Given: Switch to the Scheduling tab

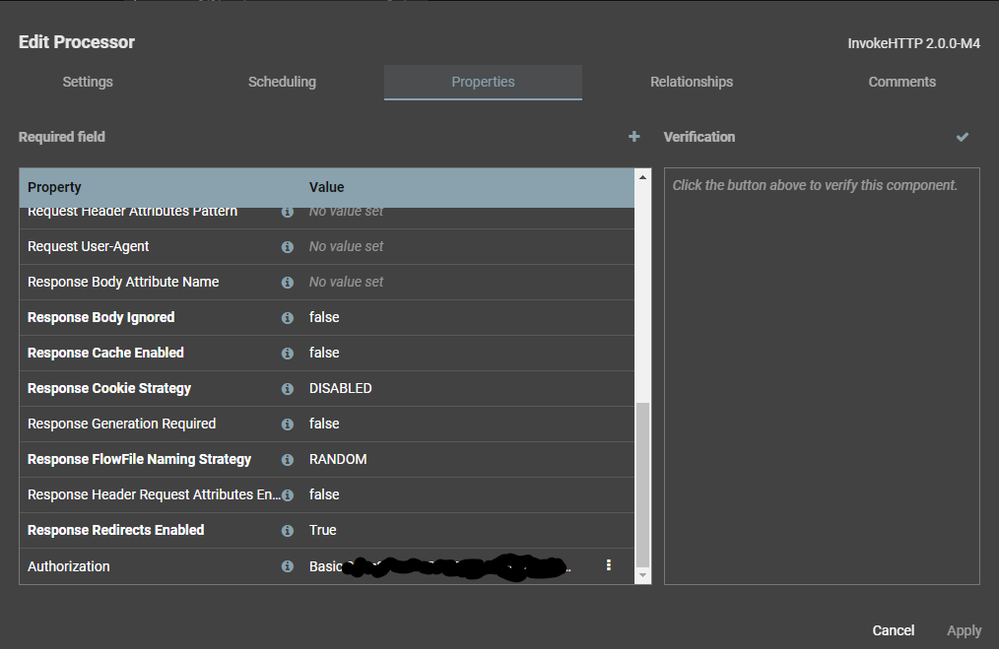Looking at the screenshot, I should 282,82.
